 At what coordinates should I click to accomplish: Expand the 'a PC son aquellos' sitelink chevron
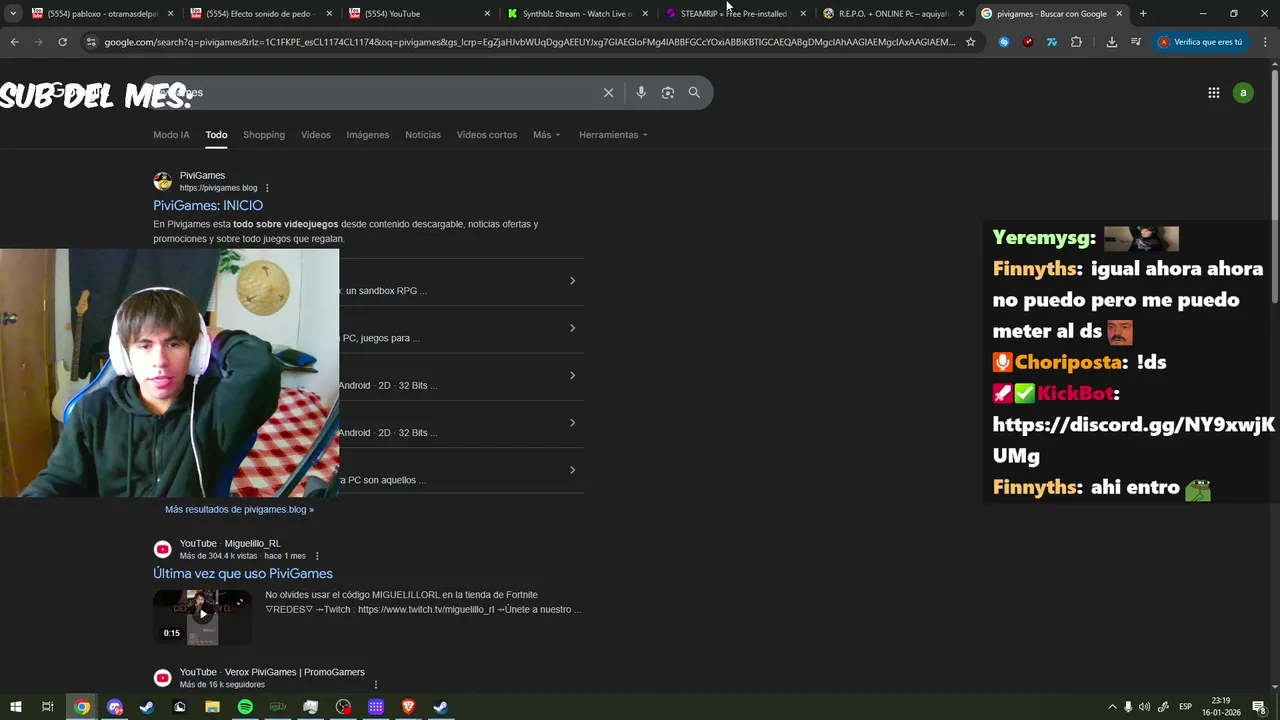572,470
